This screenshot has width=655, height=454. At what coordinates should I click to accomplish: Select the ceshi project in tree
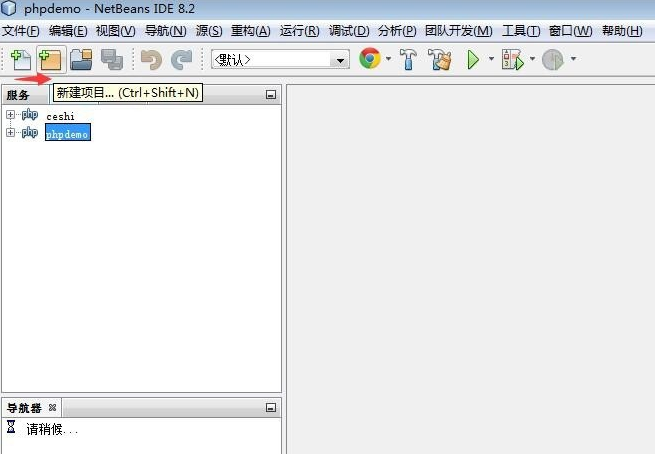61,116
